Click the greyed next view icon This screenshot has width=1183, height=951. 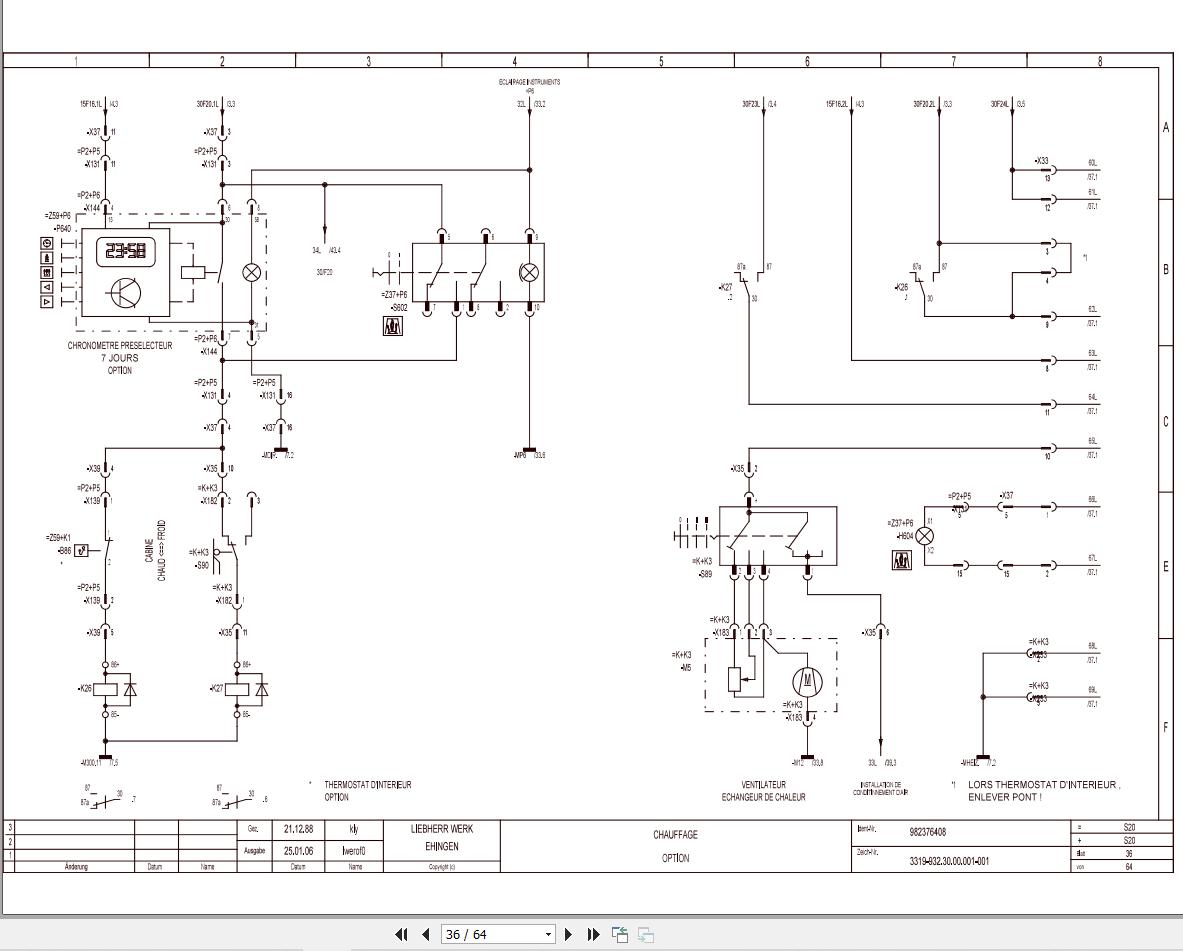[646, 934]
